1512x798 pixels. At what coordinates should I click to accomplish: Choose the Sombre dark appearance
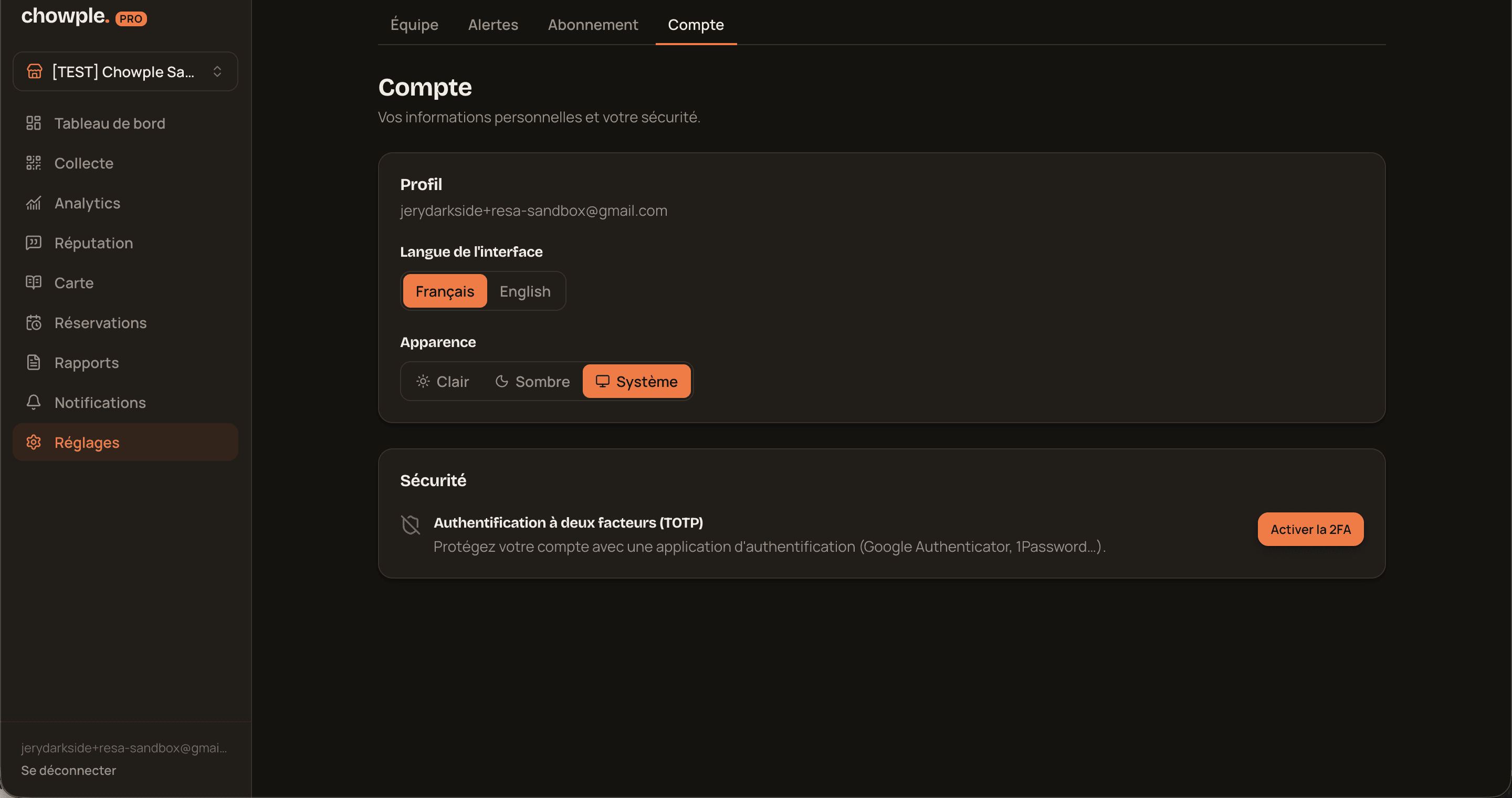point(532,381)
